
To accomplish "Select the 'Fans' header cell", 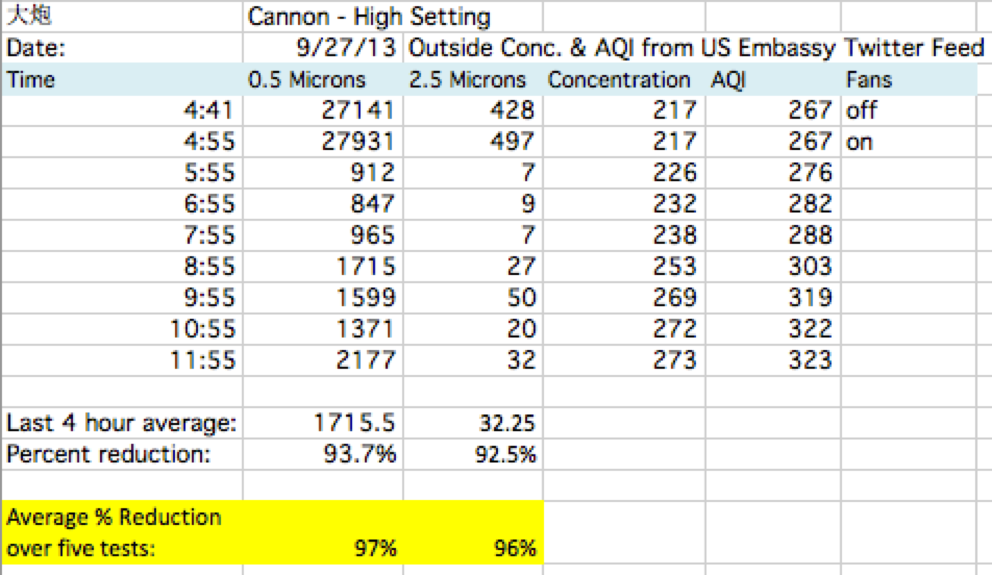I will point(909,80).
